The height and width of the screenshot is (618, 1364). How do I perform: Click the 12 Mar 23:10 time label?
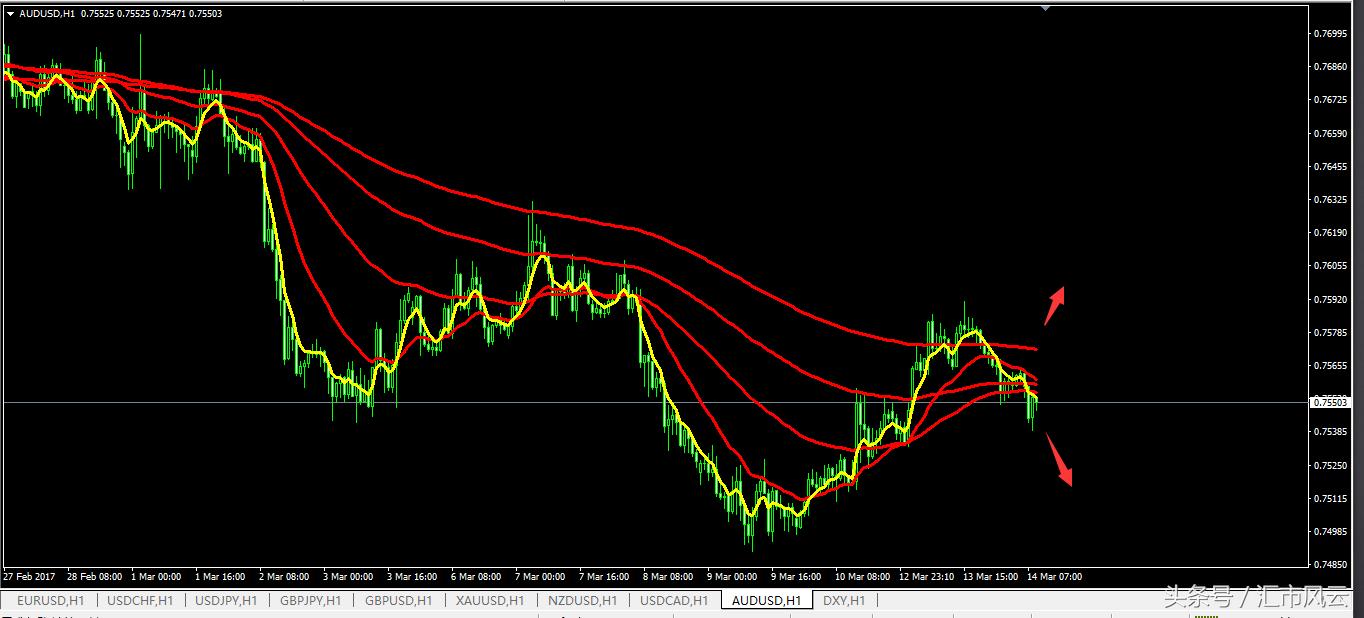coord(927,576)
